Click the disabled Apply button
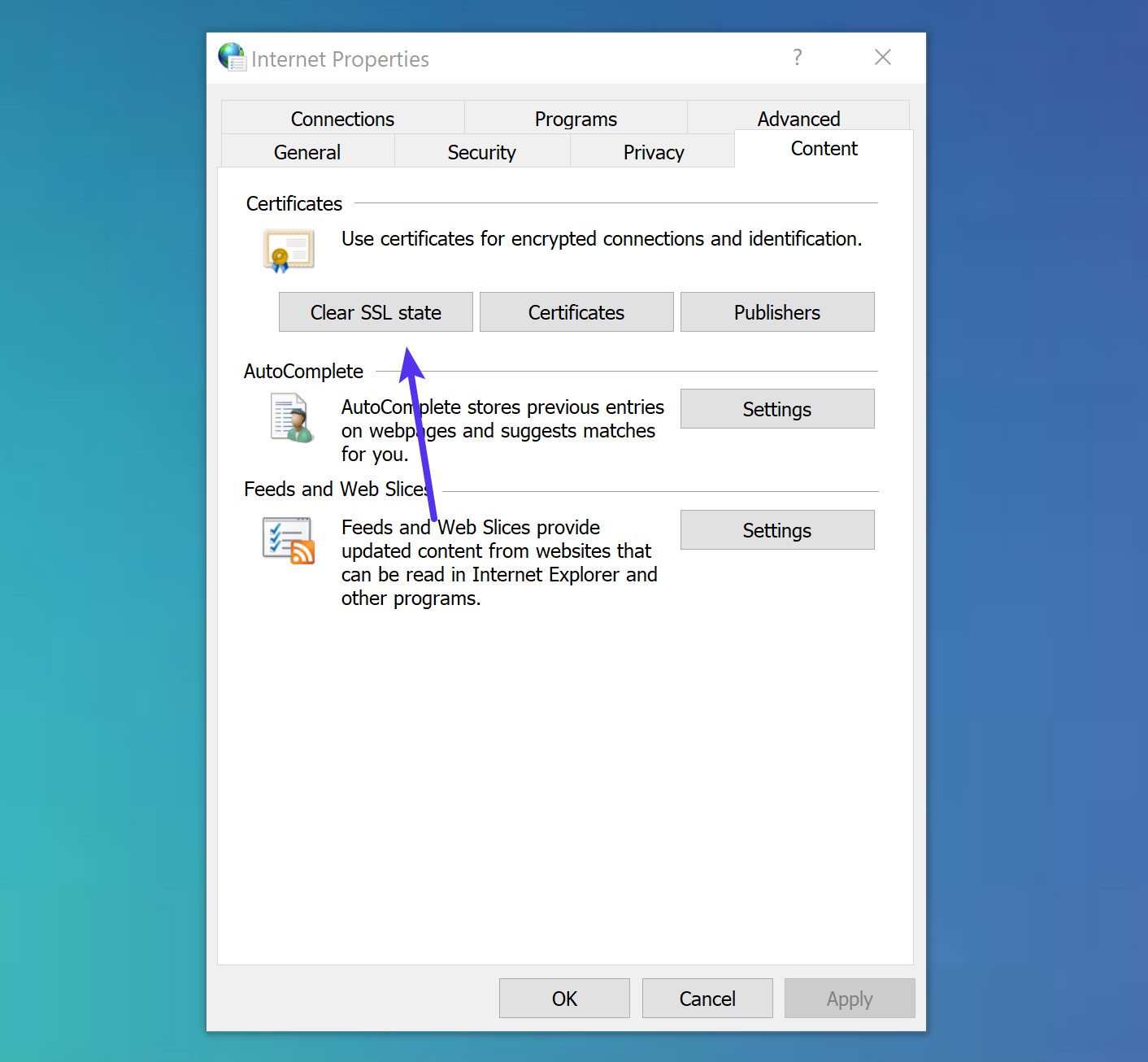This screenshot has height=1062, width=1148. click(849, 999)
